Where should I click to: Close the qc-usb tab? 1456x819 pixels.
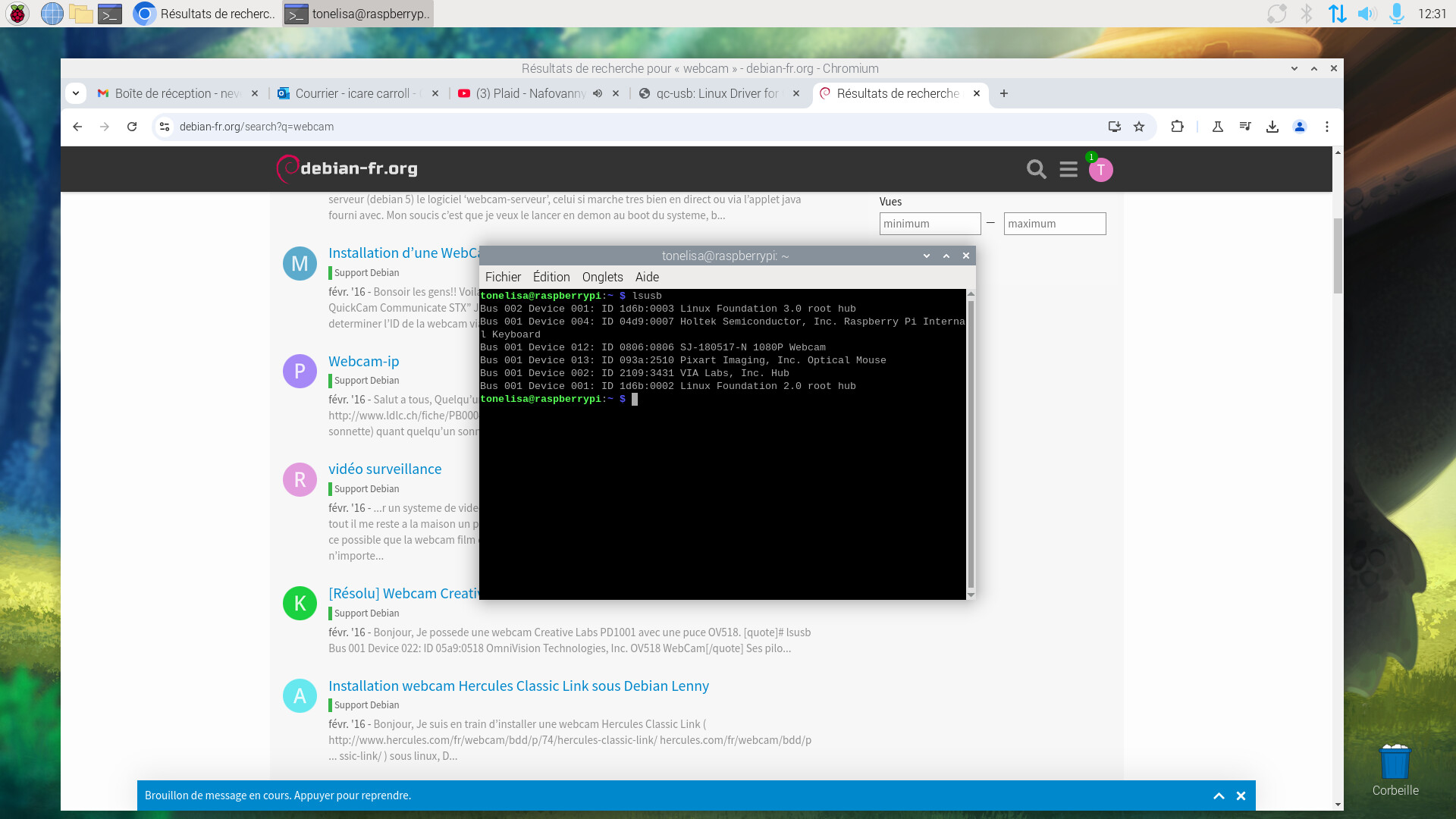[796, 93]
